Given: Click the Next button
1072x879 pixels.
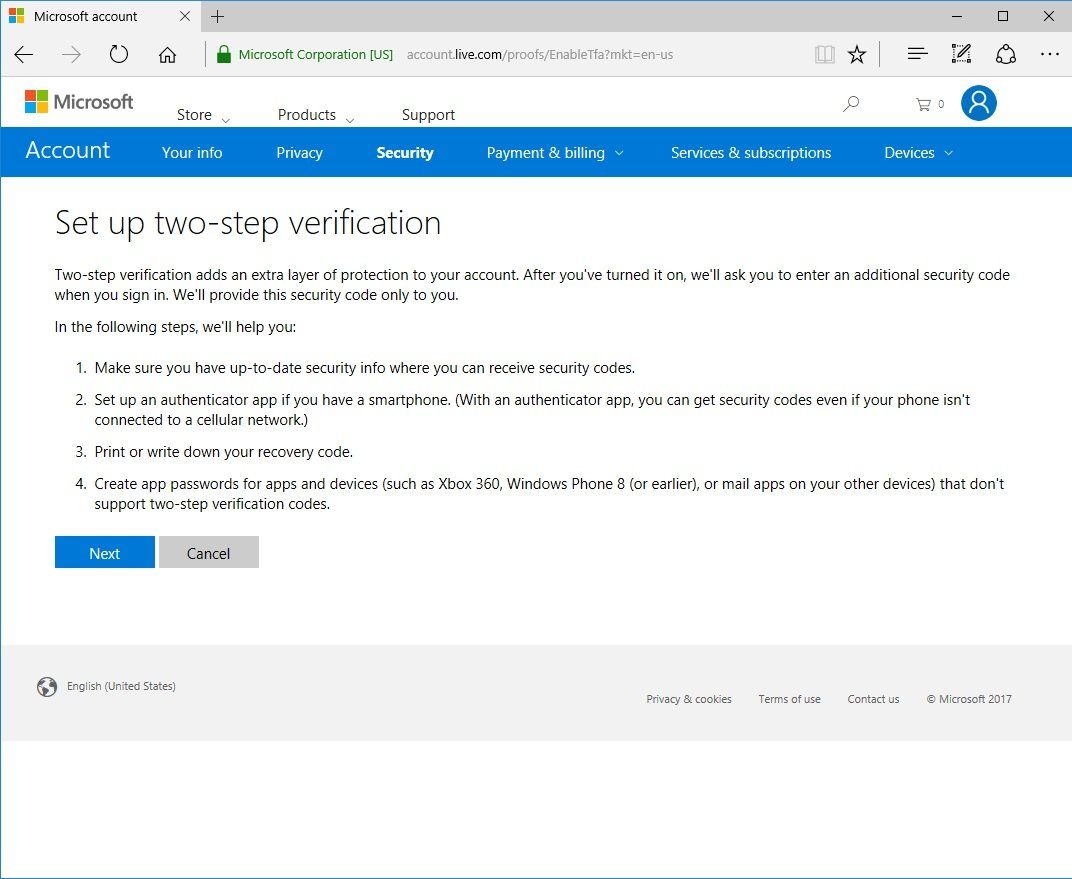Looking at the screenshot, I should tap(104, 552).
